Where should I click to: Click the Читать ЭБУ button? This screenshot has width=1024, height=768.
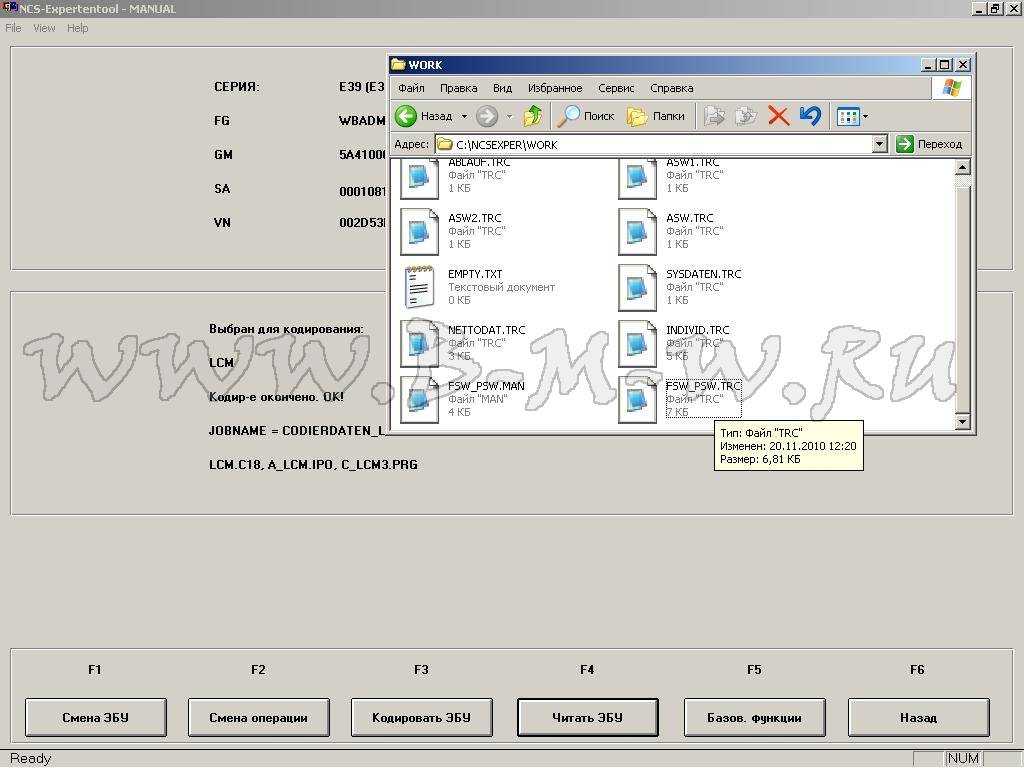(x=588, y=718)
